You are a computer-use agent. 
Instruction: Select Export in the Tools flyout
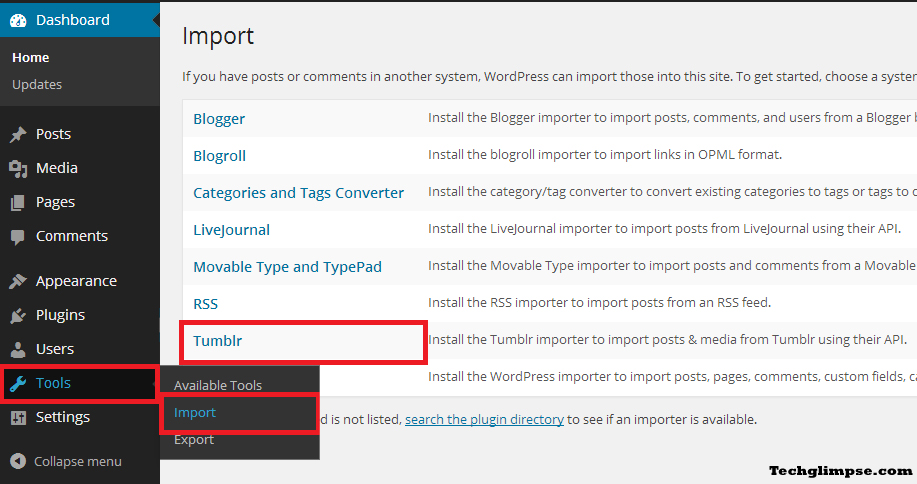tap(194, 440)
